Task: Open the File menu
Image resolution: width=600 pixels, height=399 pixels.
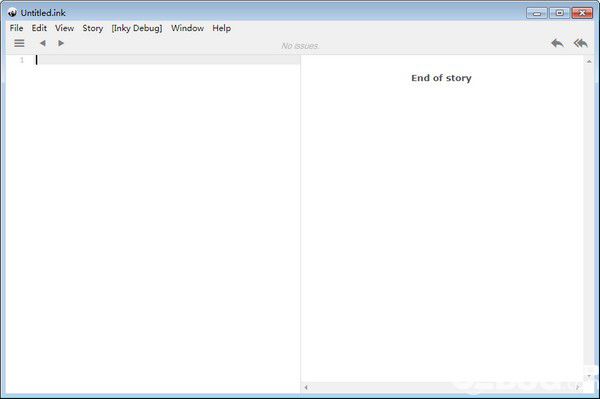Action: 16,28
